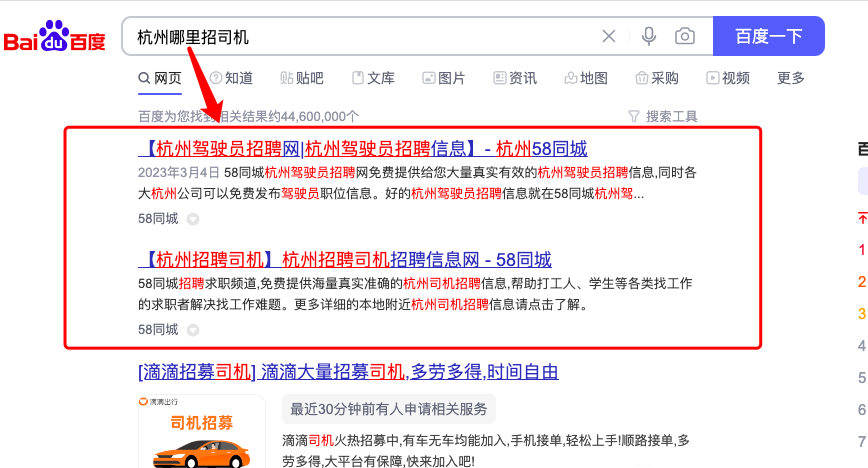
Task: Open image search with the camera icon
Action: click(x=685, y=37)
